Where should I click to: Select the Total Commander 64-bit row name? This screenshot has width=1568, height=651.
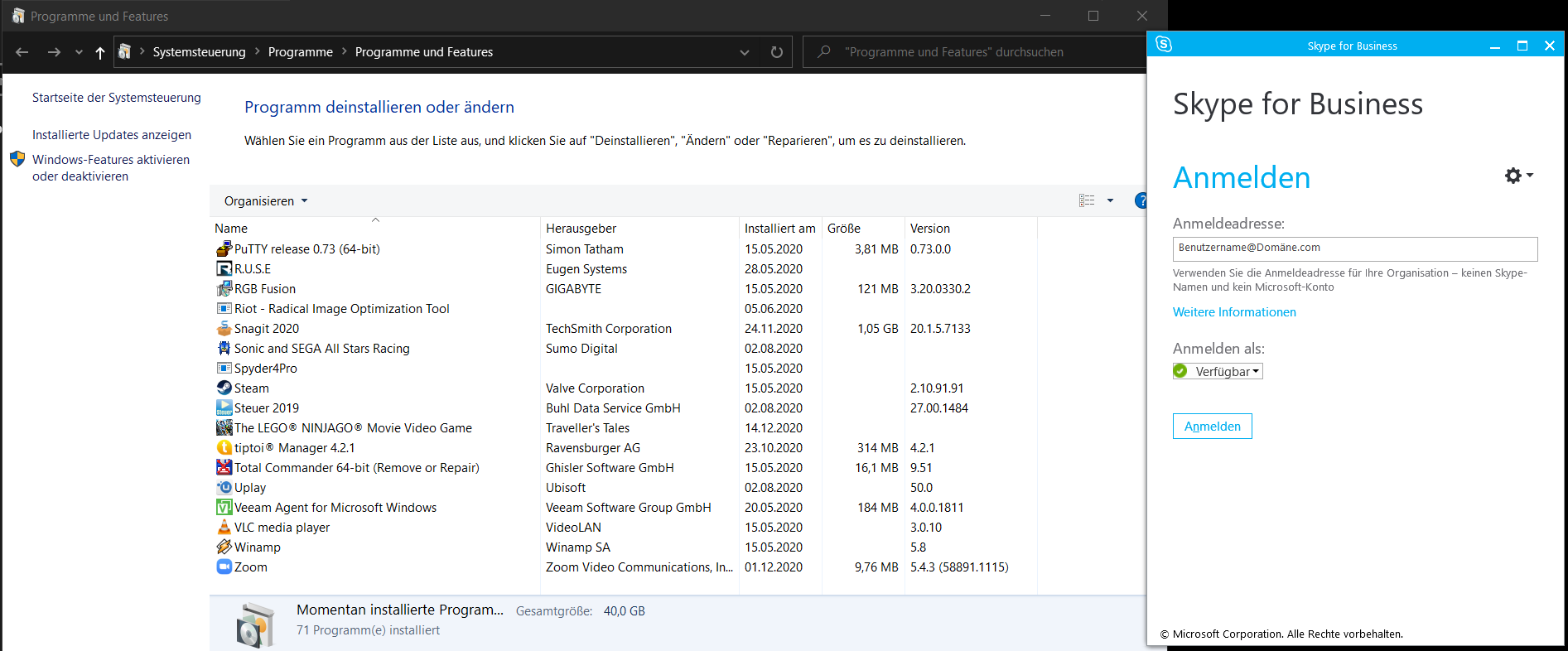pos(357,468)
